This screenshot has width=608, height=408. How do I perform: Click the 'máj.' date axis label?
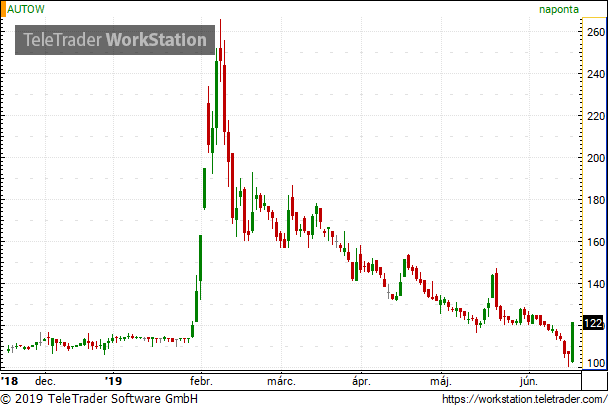pyautogui.click(x=441, y=381)
